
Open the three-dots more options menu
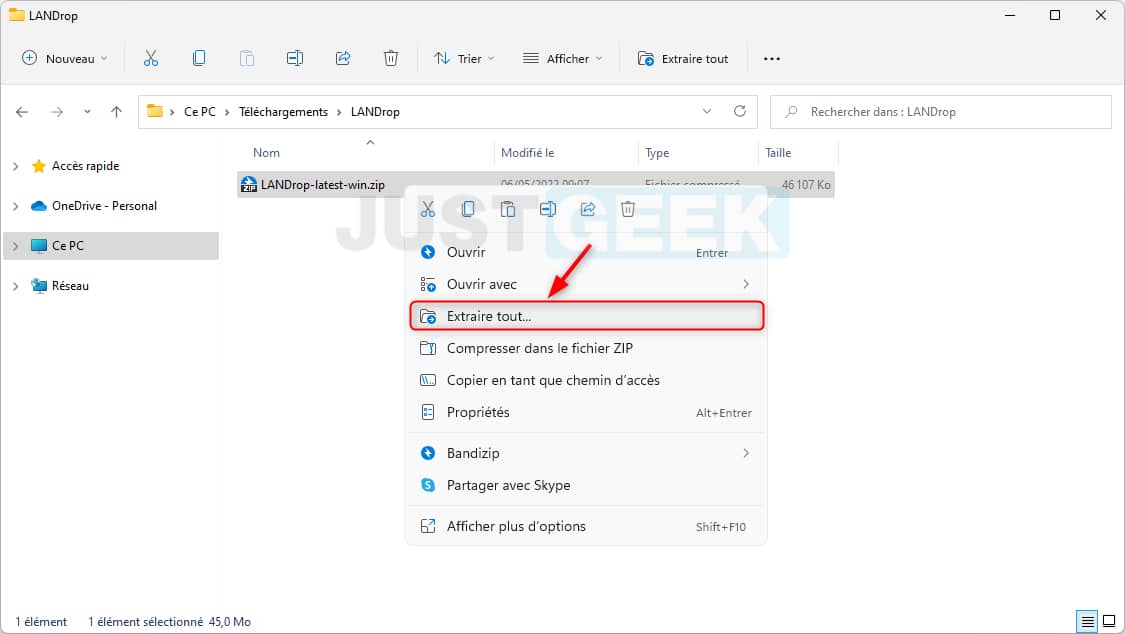[772, 59]
